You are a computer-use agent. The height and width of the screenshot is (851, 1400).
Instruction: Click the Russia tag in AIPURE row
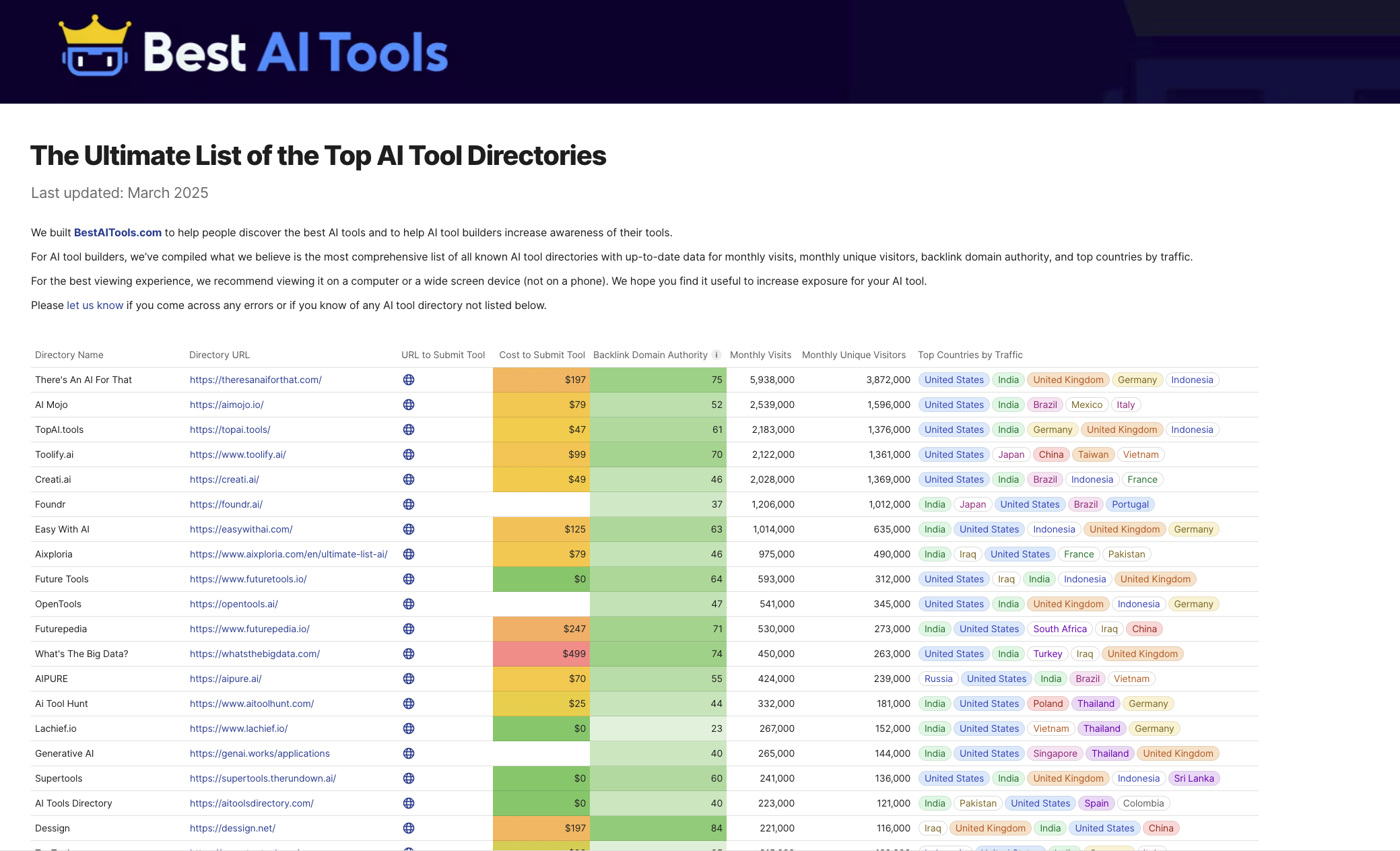pos(939,679)
